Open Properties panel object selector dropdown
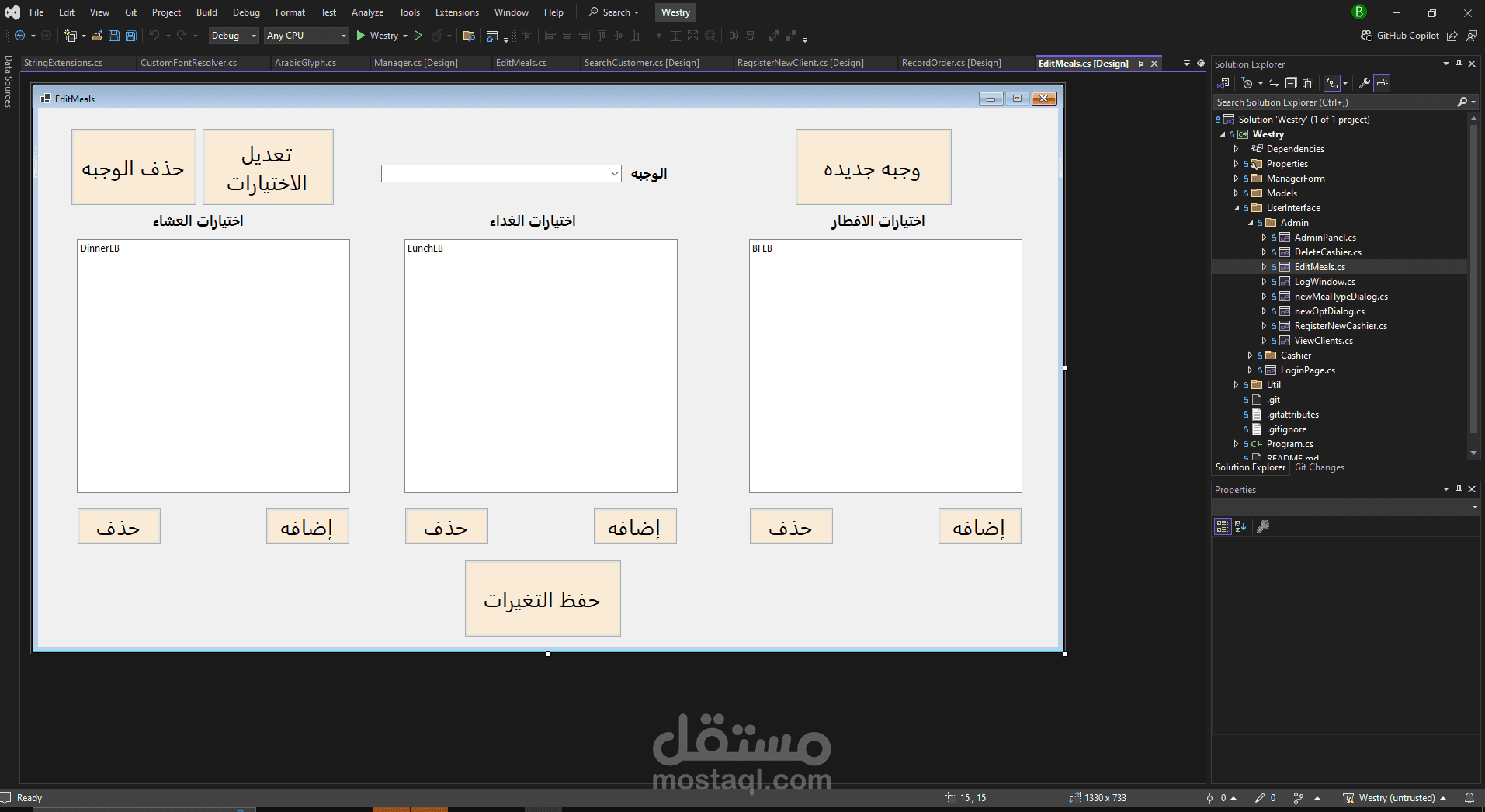 [1475, 507]
